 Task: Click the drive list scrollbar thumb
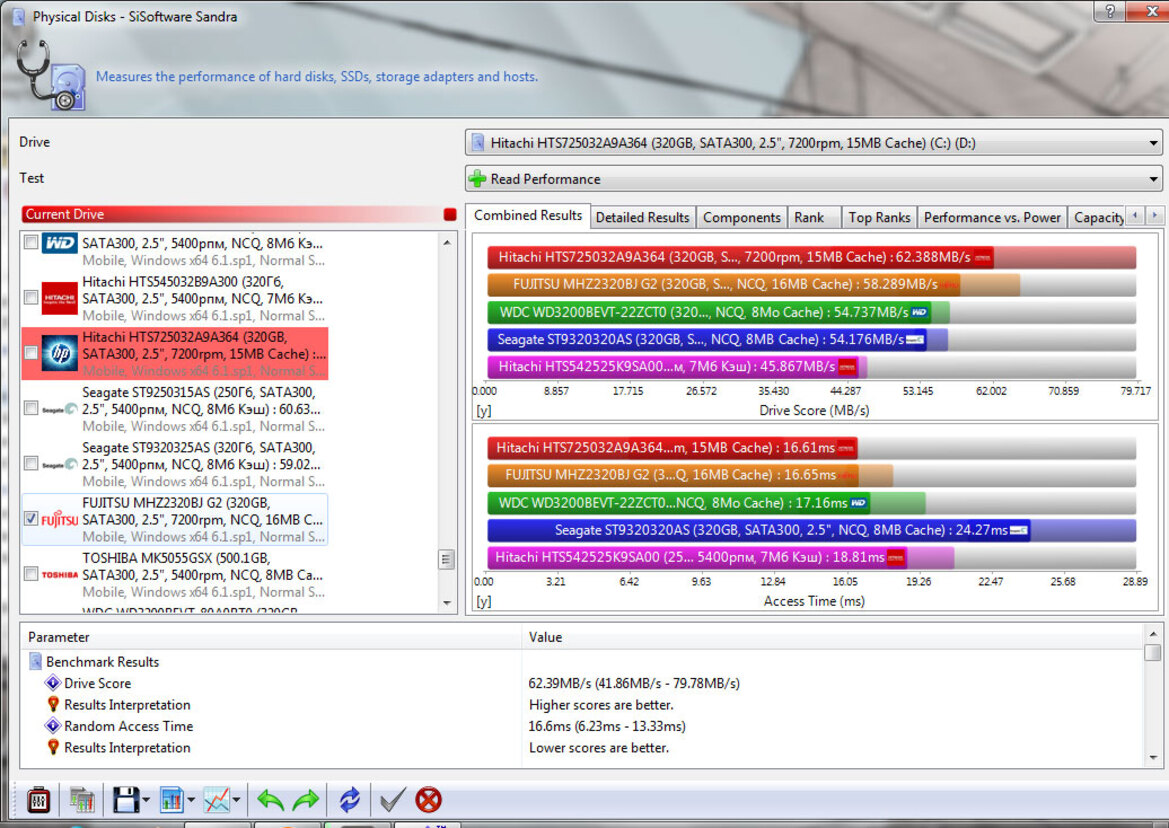pyautogui.click(x=447, y=559)
